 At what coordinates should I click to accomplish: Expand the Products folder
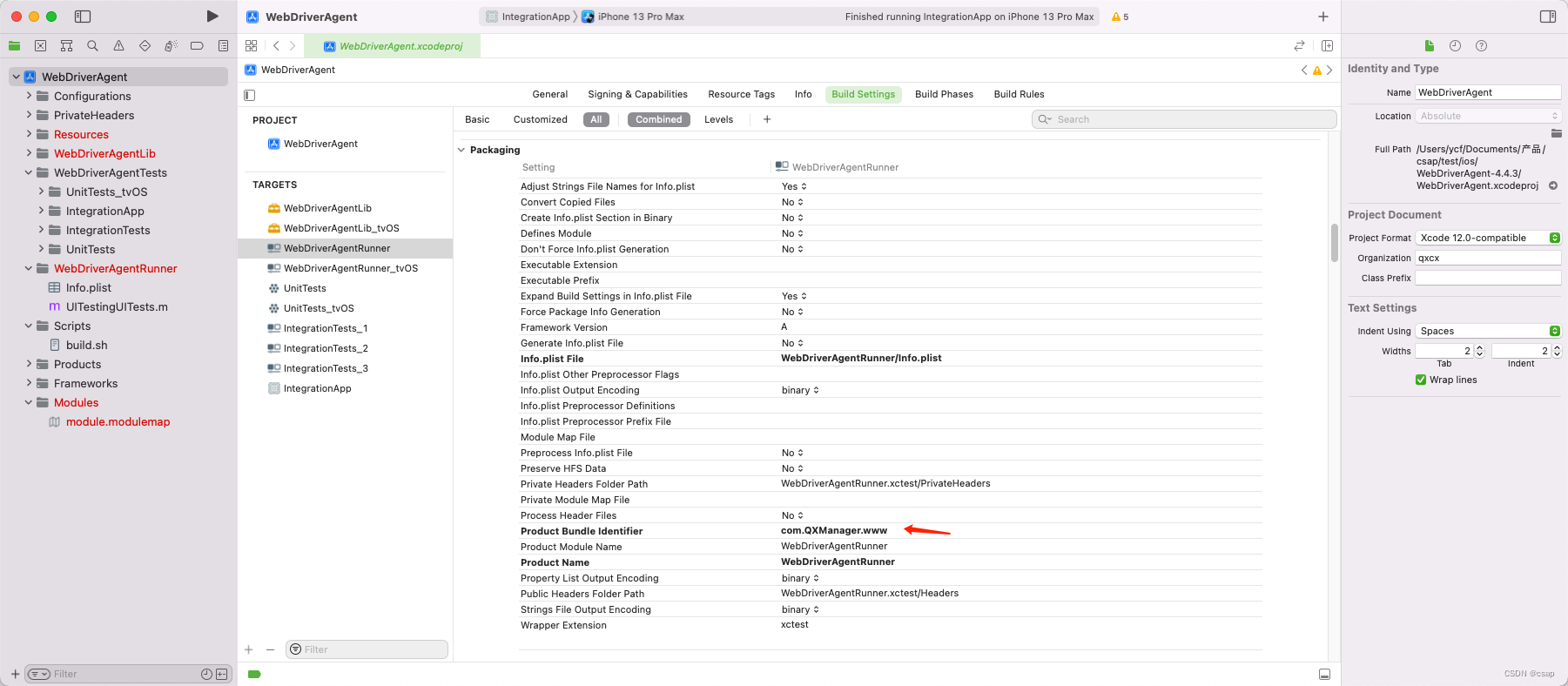(x=29, y=364)
